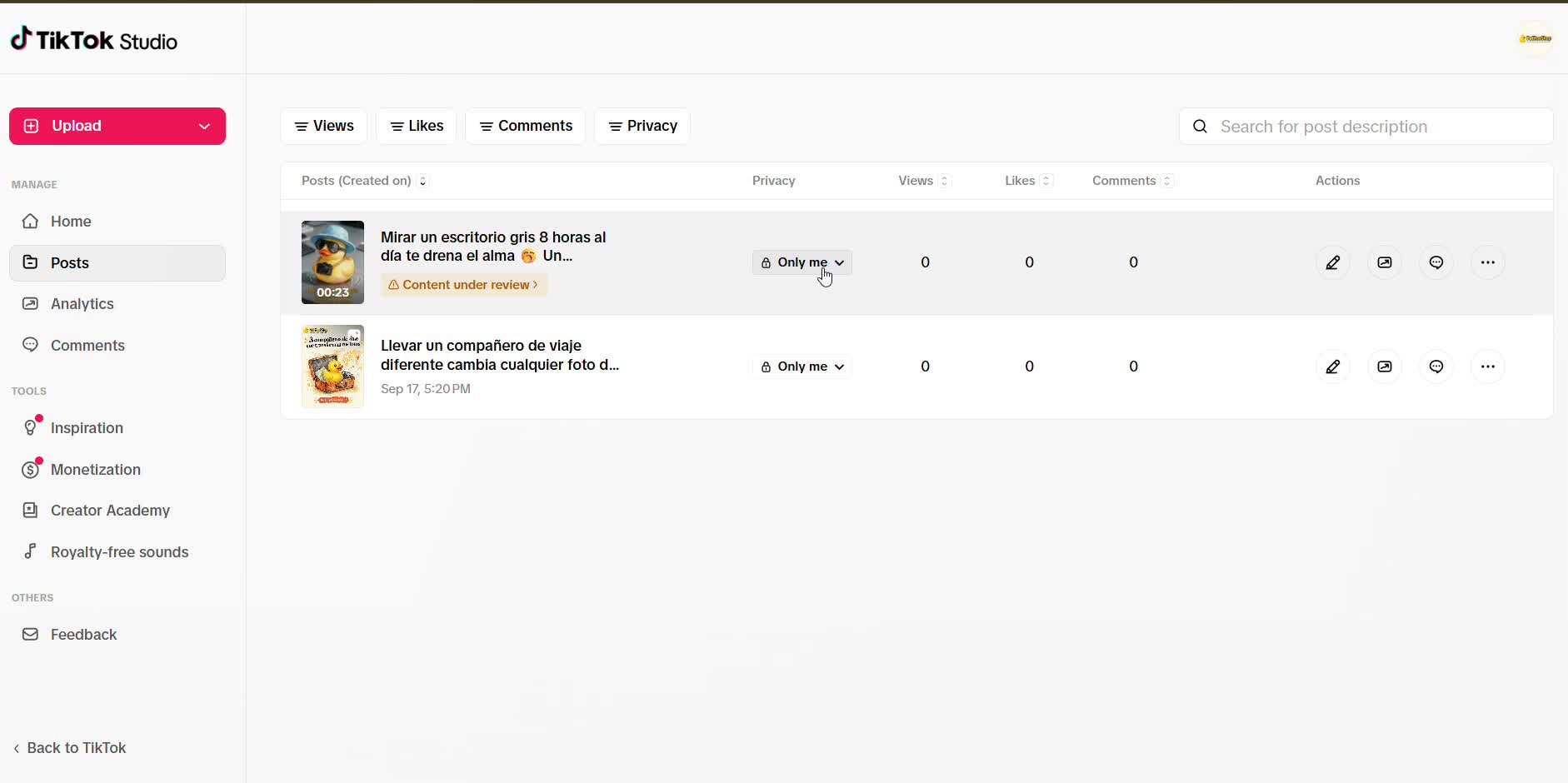Open more options for 'Mirar un escritorio gris' post
The height and width of the screenshot is (783, 1568).
[1488, 262]
